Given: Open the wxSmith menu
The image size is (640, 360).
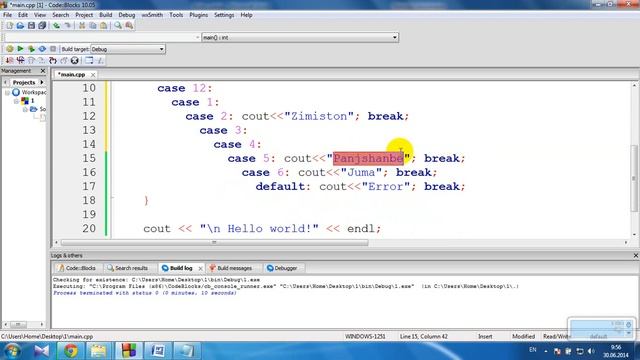Looking at the screenshot, I should pyautogui.click(x=152, y=15).
